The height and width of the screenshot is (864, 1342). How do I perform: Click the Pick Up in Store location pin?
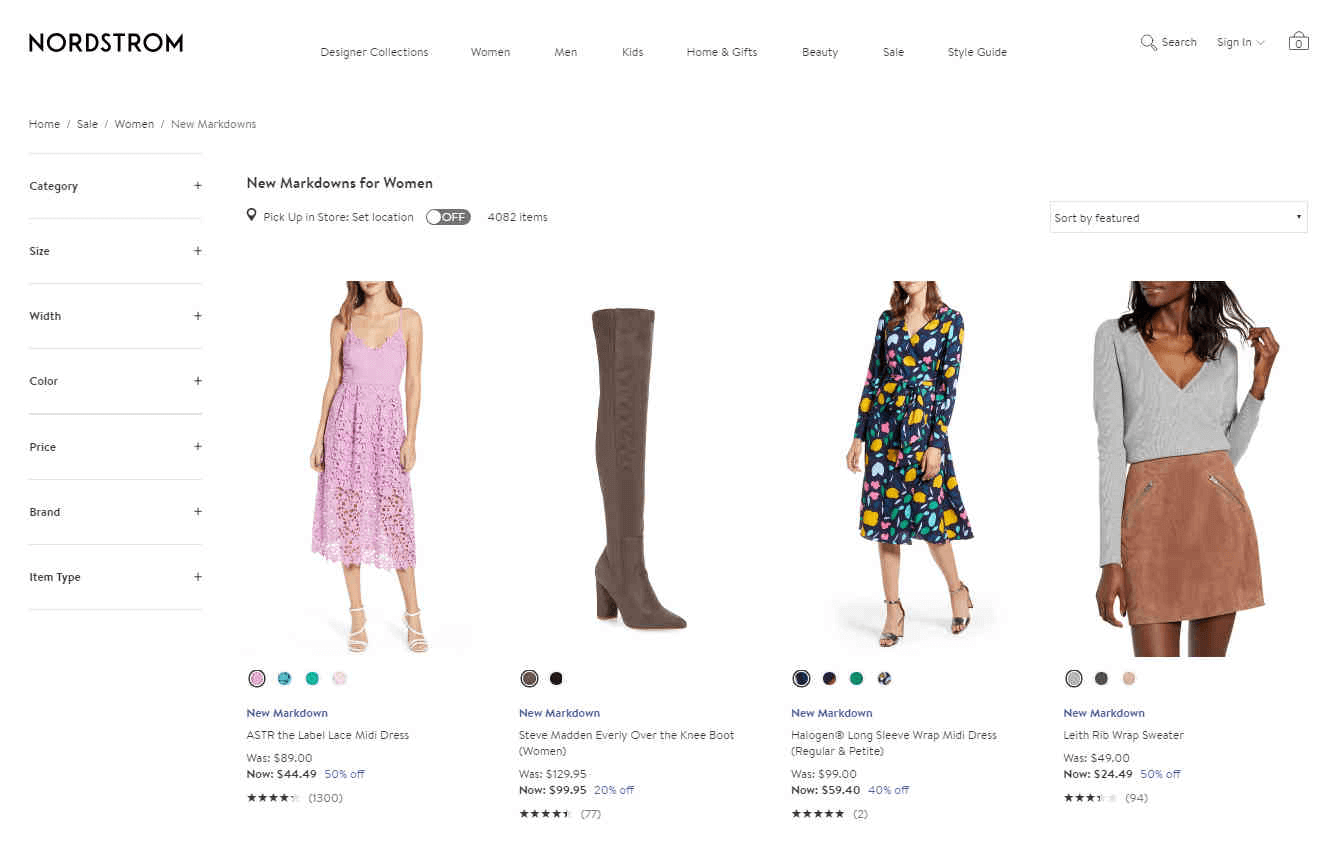pyautogui.click(x=252, y=215)
